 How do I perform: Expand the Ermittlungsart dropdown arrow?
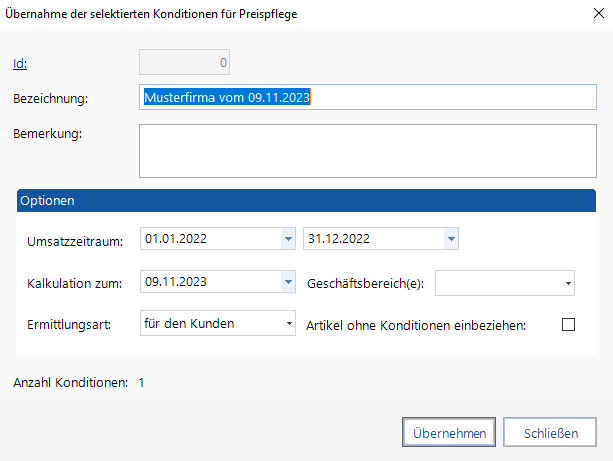tap(289, 324)
